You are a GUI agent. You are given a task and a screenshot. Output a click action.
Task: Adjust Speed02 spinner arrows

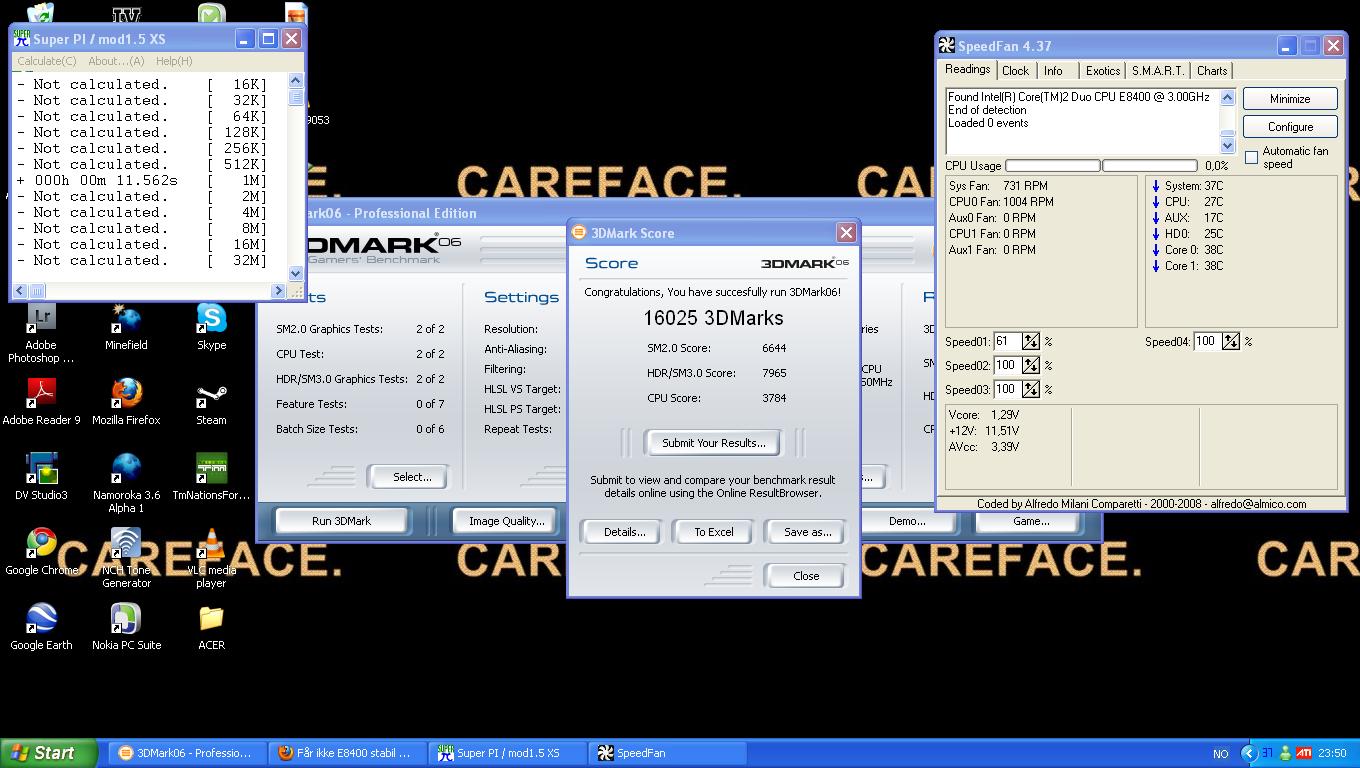pyautogui.click(x=1031, y=365)
